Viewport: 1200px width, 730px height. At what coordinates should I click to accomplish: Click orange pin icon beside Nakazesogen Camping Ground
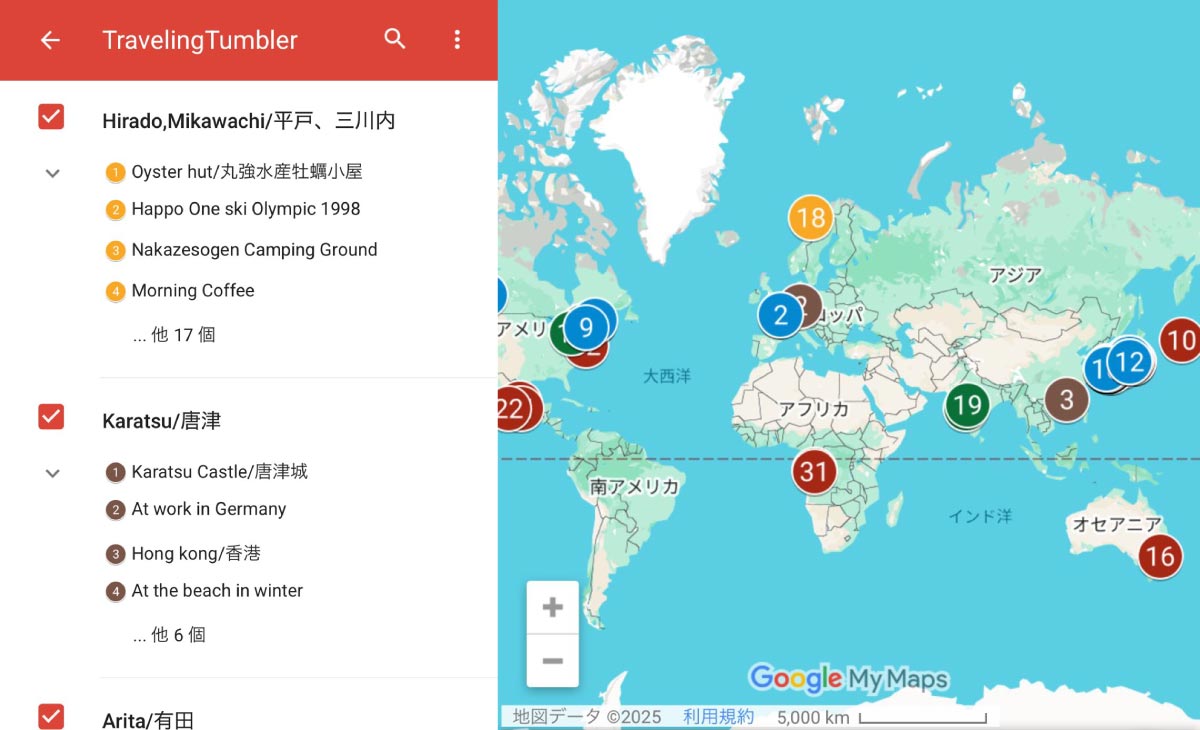115,251
